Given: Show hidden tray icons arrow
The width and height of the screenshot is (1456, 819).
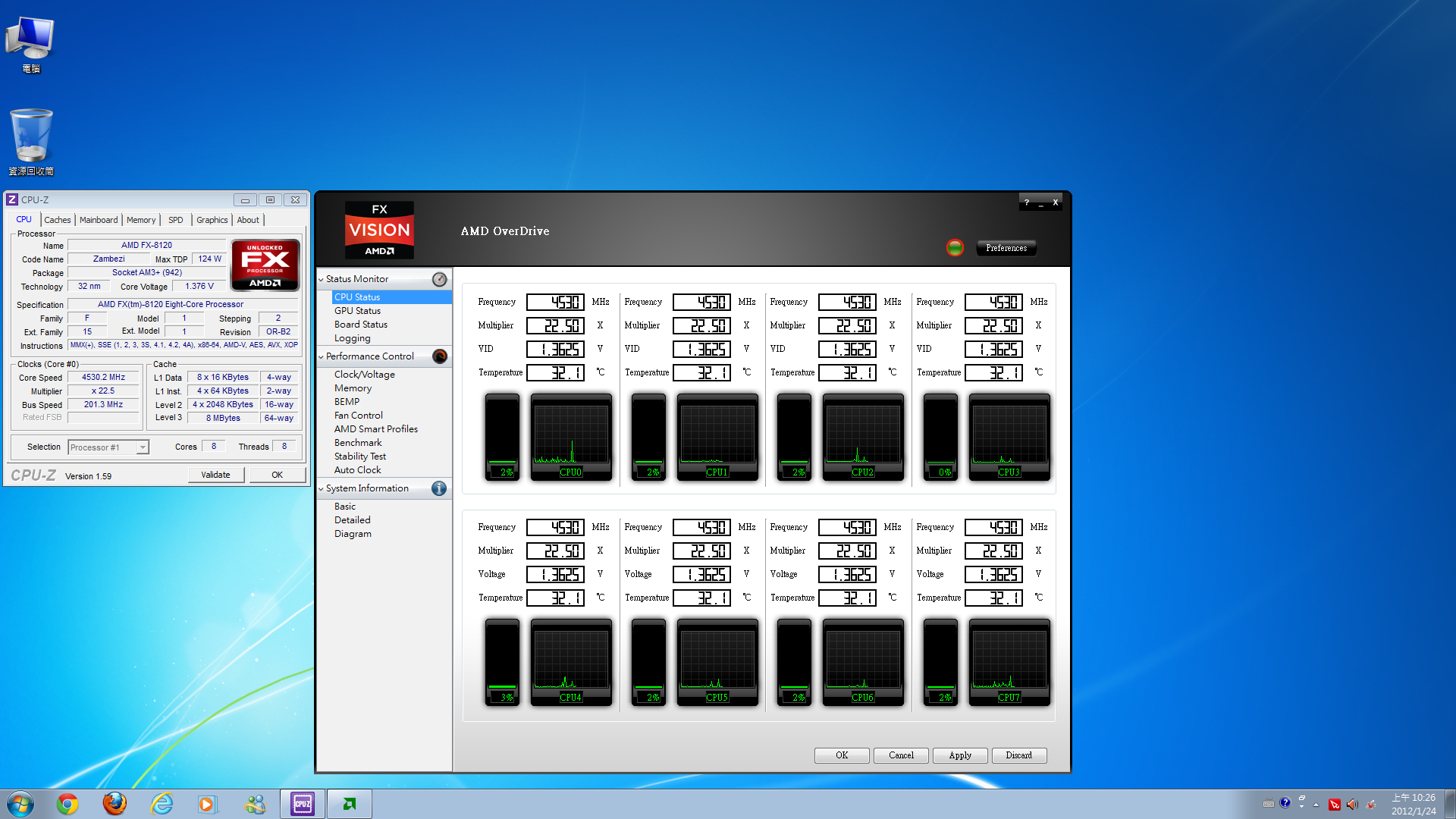Looking at the screenshot, I should click(x=1316, y=805).
